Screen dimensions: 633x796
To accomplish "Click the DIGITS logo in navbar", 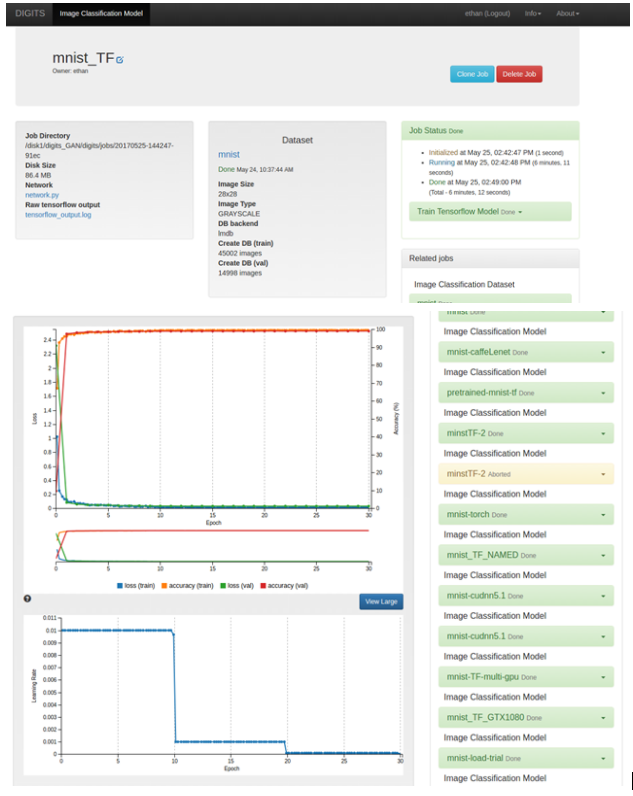I will (x=29, y=13).
